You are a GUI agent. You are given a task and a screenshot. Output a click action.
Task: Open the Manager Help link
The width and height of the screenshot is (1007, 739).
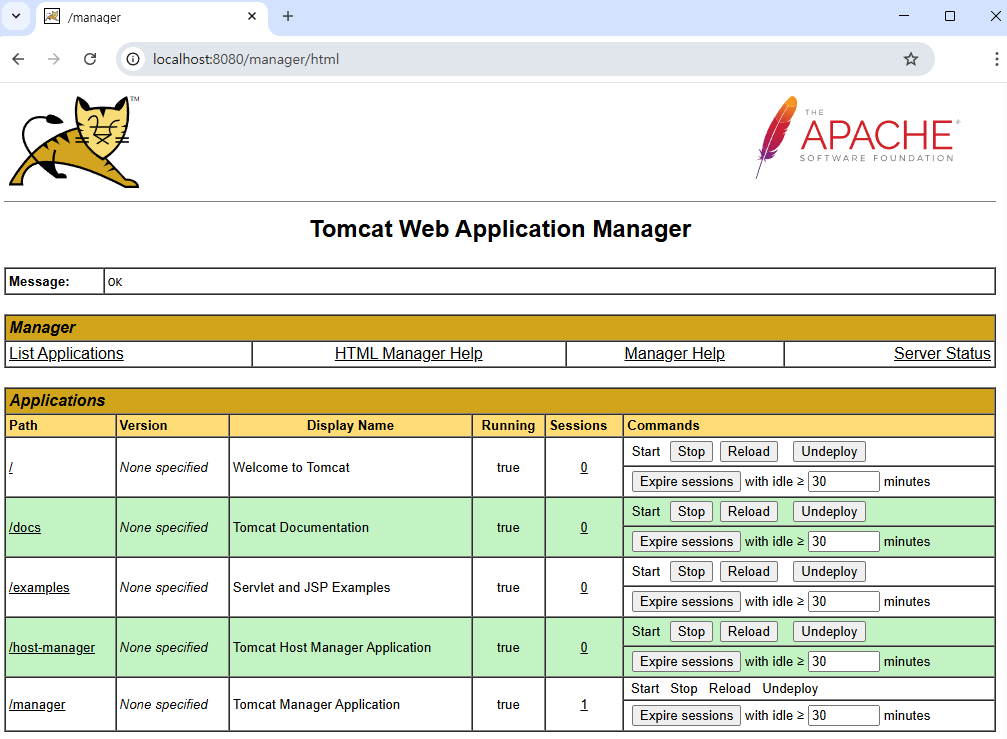tap(674, 354)
